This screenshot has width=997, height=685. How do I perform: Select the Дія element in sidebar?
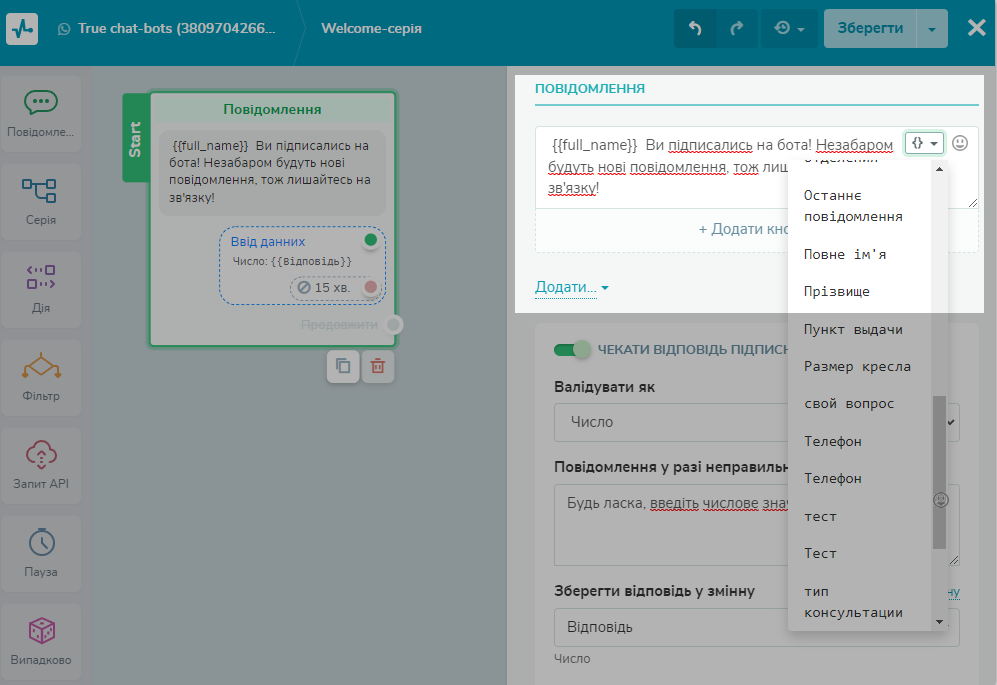pyautogui.click(x=41, y=289)
